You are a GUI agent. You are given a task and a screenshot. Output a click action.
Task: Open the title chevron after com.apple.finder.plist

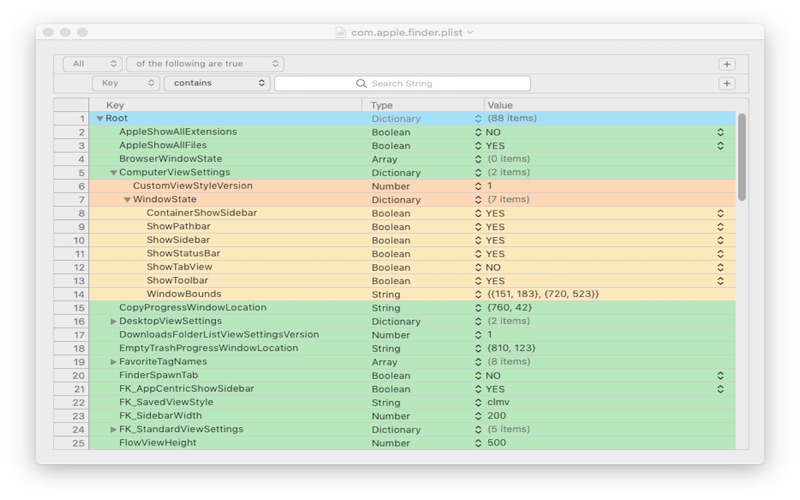click(x=470, y=32)
